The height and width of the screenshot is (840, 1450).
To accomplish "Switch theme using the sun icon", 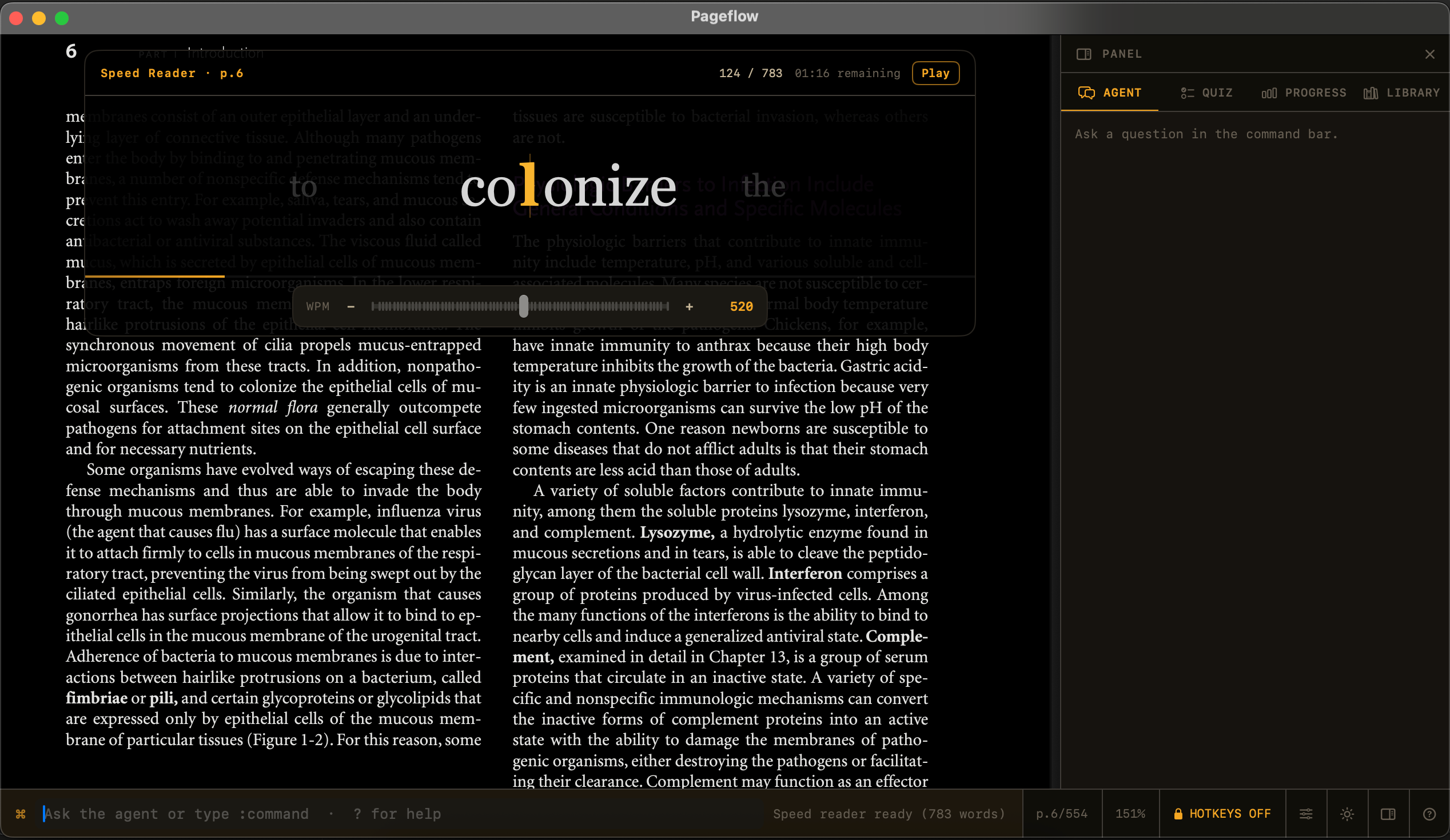I will (1347, 814).
